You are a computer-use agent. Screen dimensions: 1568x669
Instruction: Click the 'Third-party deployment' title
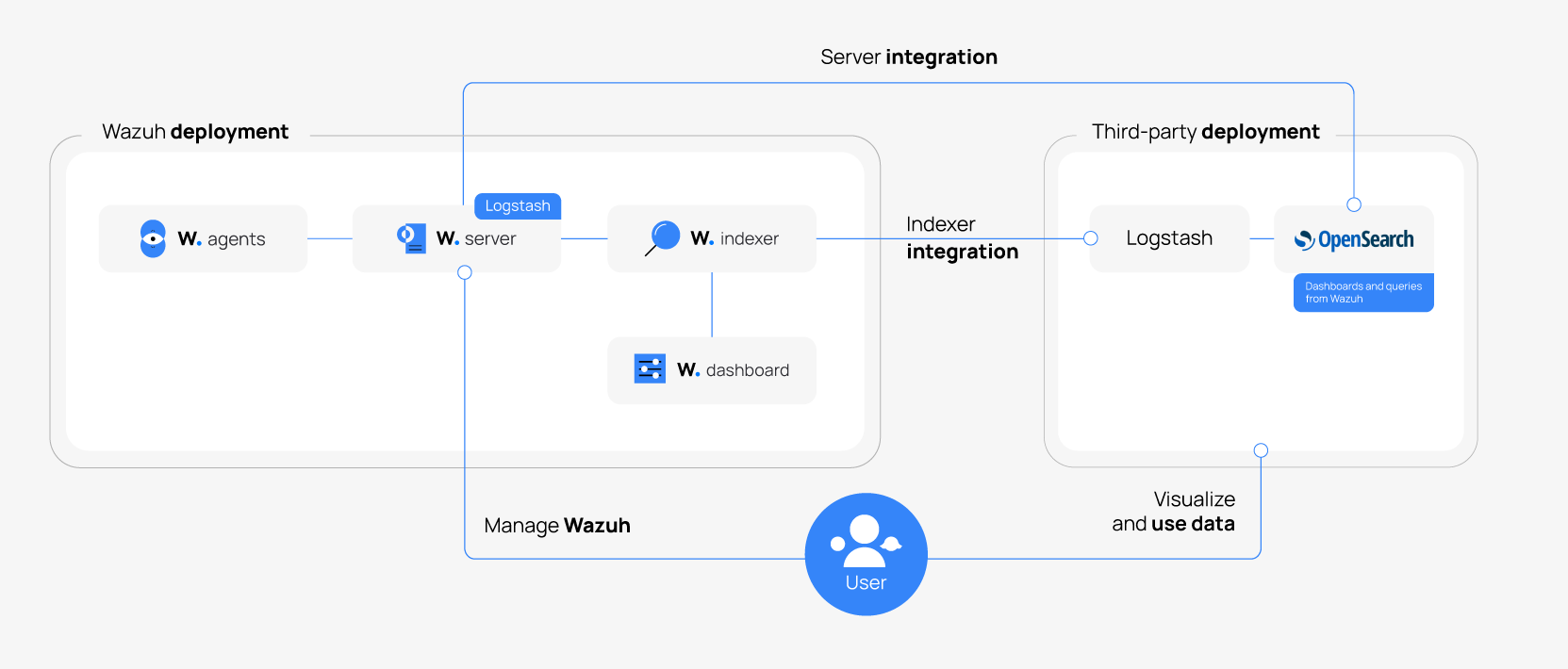pos(1205,132)
